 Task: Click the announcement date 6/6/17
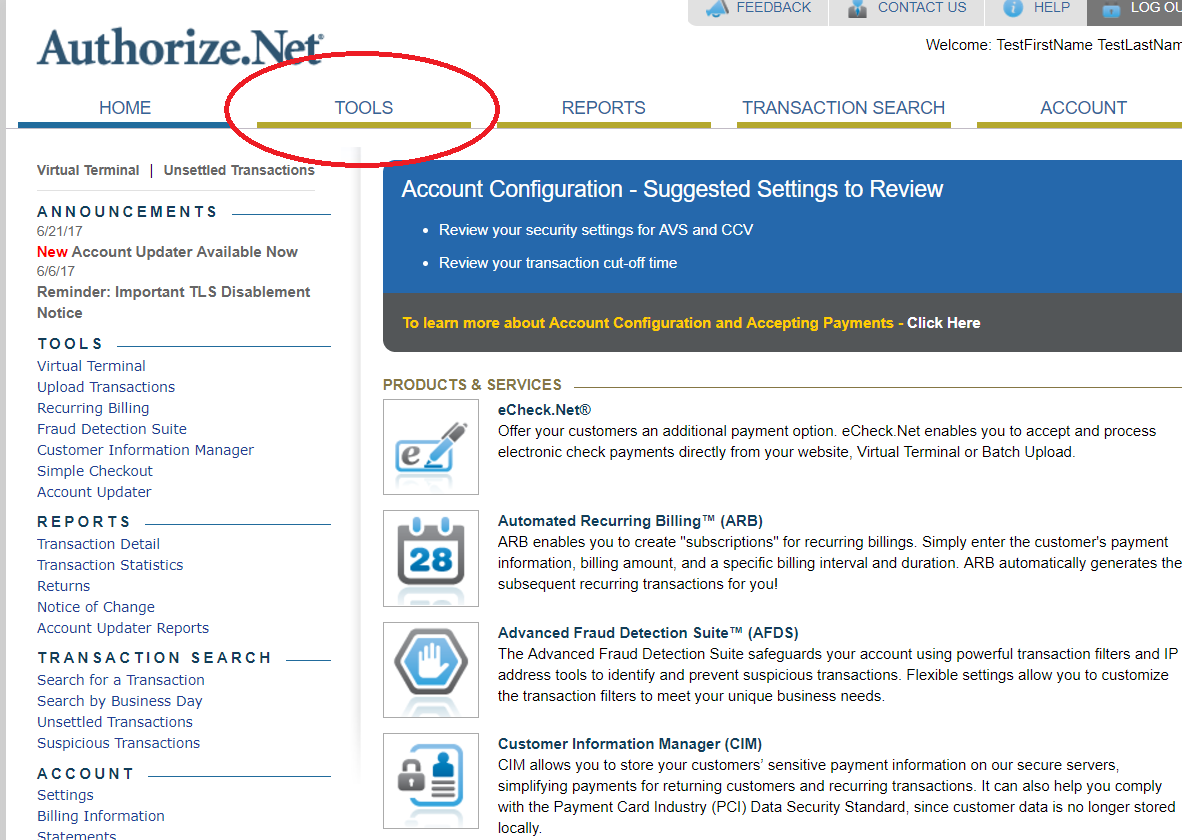tap(56, 271)
